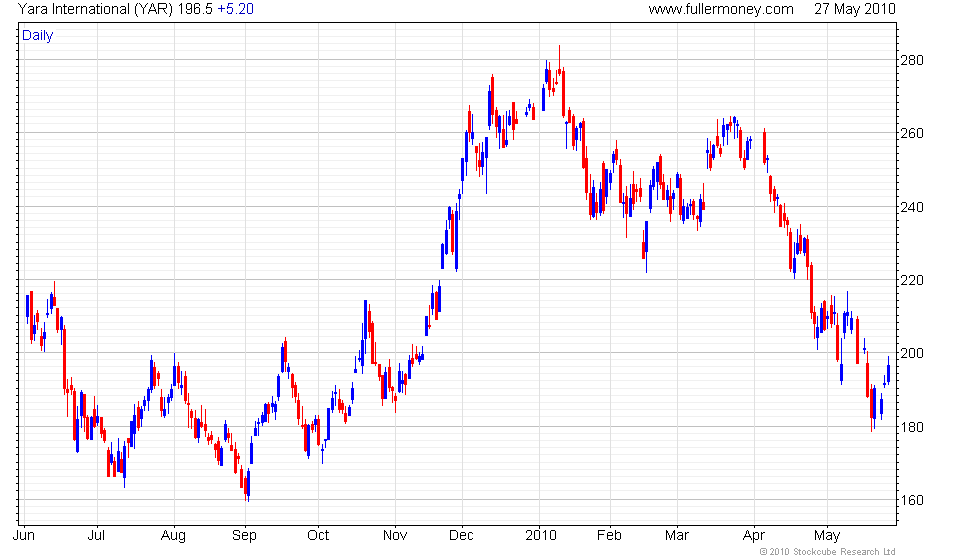The image size is (980, 560).
Task: Click the 260 price axis label
Action: 911,134
